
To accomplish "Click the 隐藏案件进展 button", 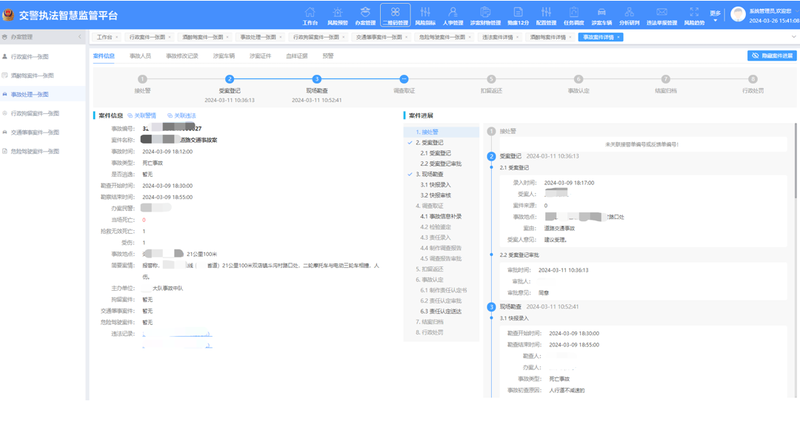I will pos(772,56).
